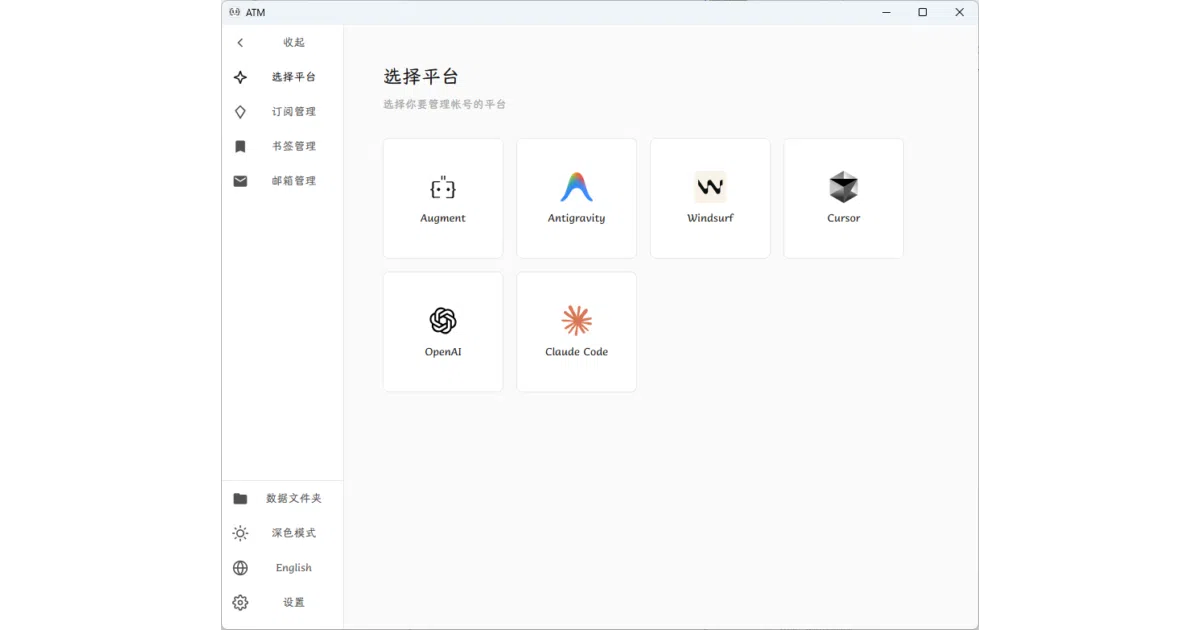Viewport: 1200px width, 630px height.
Task: Click the Claude Code starburst logo
Action: pos(577,320)
